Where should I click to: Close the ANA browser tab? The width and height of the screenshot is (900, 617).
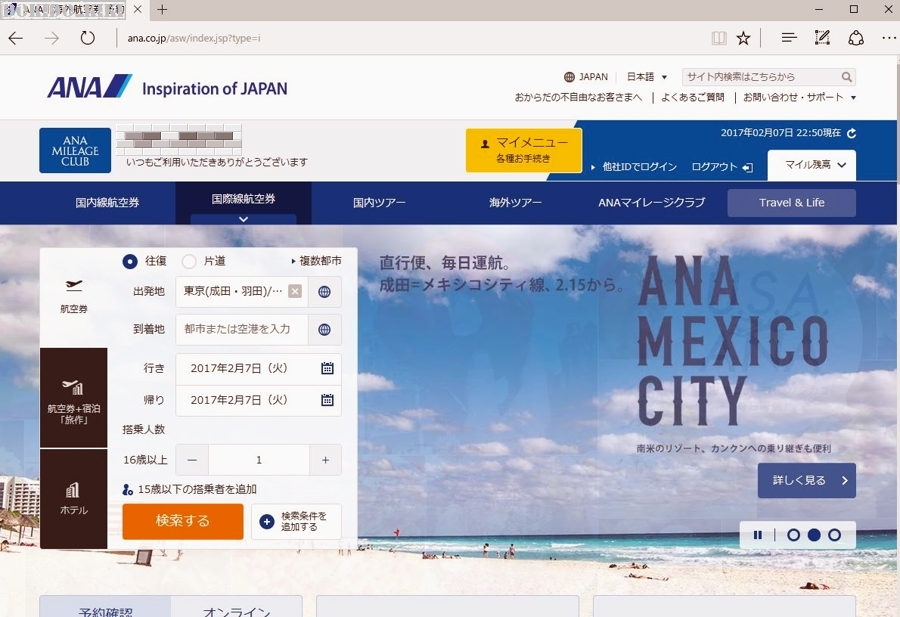[137, 10]
